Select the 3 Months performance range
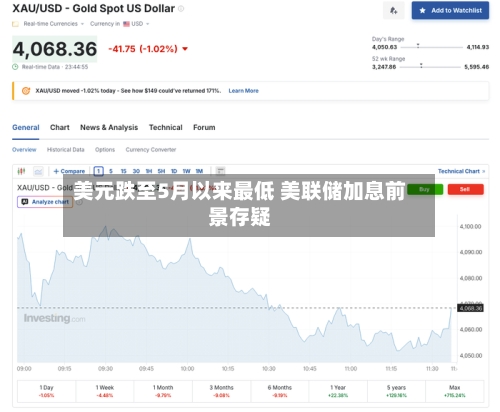Viewport: 500px width, 412px height. point(221,391)
